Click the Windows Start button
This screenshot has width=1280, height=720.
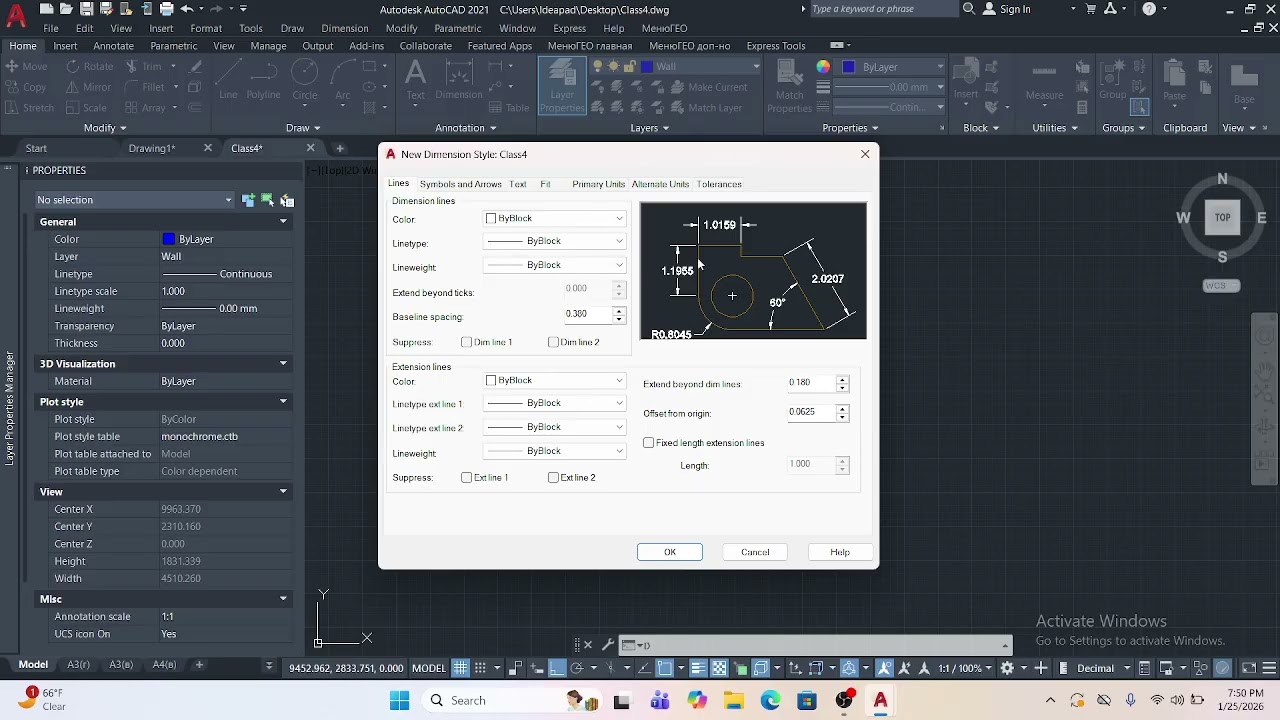coord(399,701)
